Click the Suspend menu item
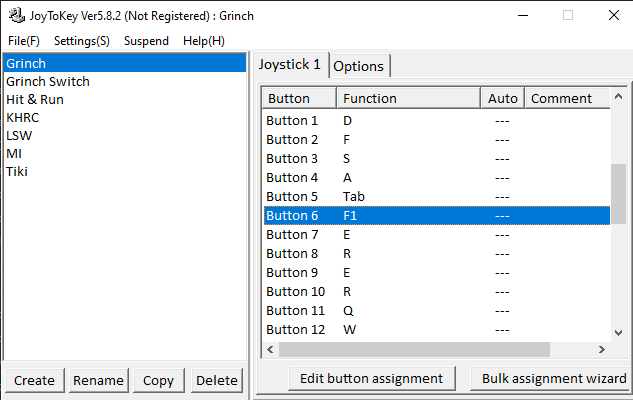The width and height of the screenshot is (633, 400). [146, 41]
